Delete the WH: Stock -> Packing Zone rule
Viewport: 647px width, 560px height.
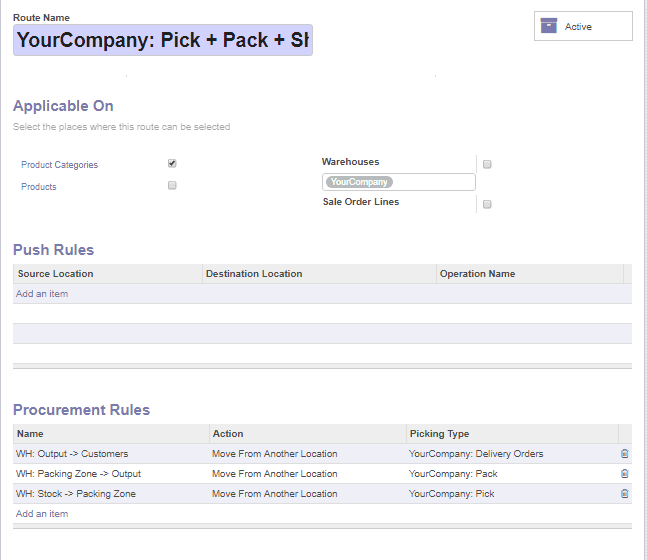[x=625, y=494]
